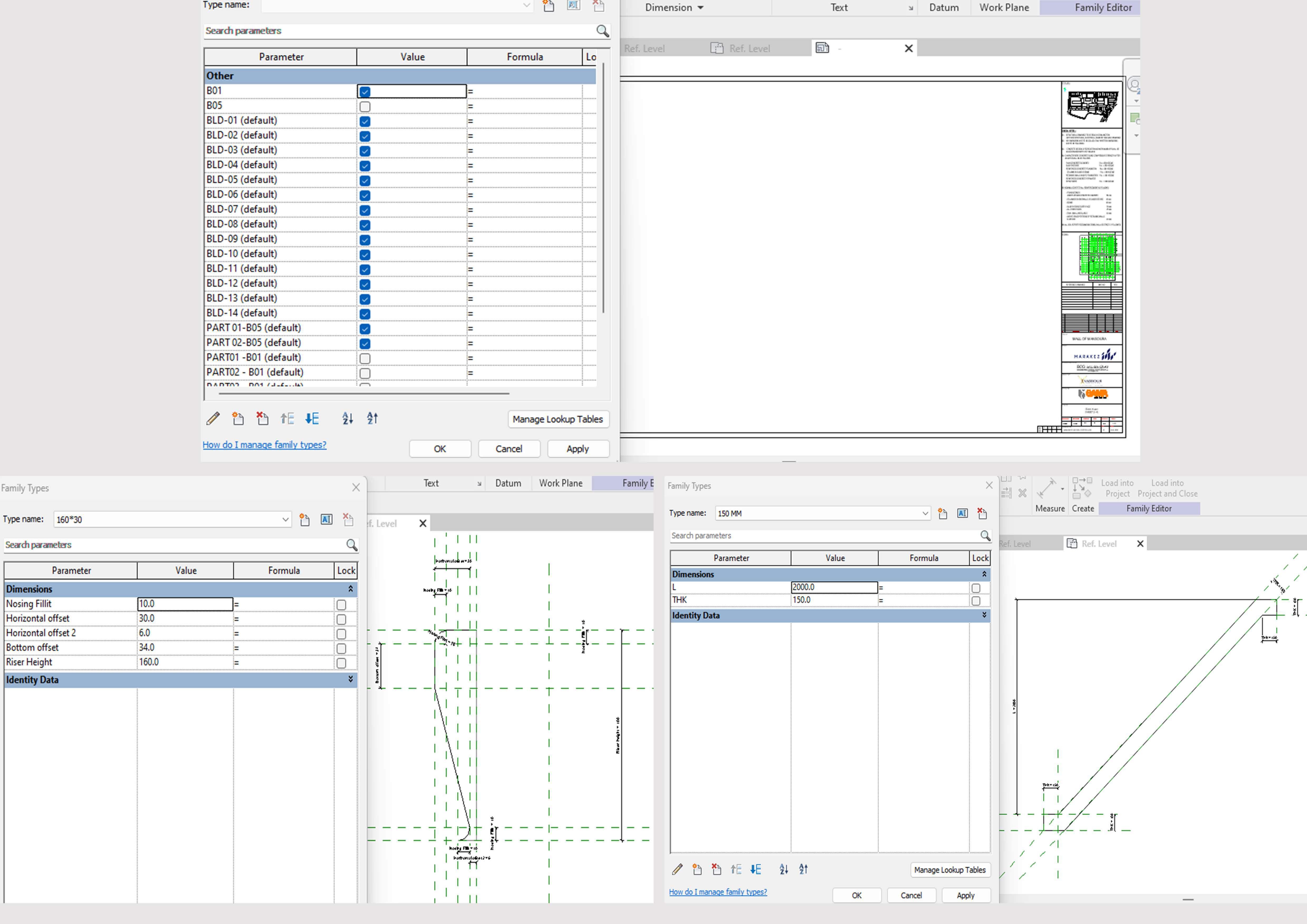
Task: Open the 150 MM type name dropdown
Action: (924, 513)
